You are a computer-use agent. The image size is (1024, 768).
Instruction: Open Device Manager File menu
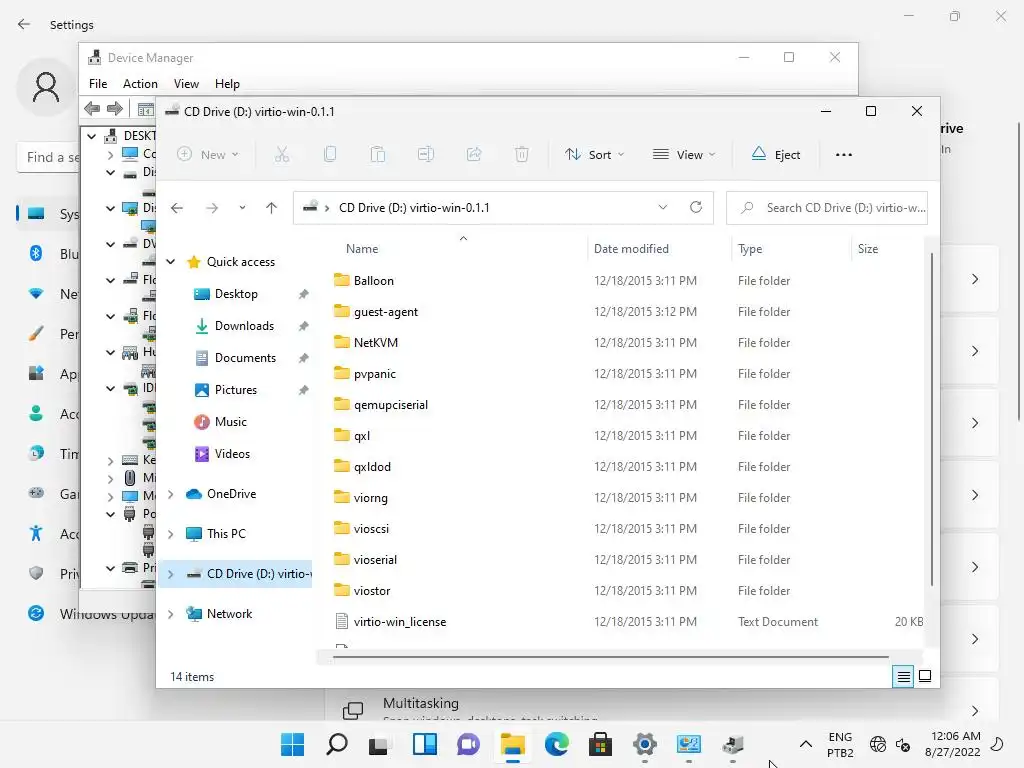(x=98, y=84)
